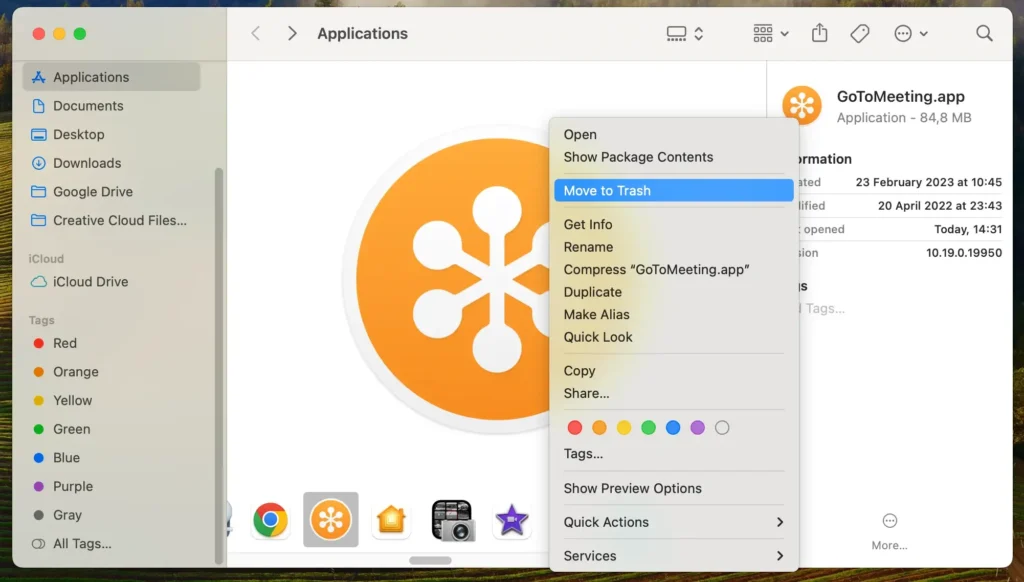
Task: Open the ellipsis action menu in toolbar
Action: pos(910,33)
